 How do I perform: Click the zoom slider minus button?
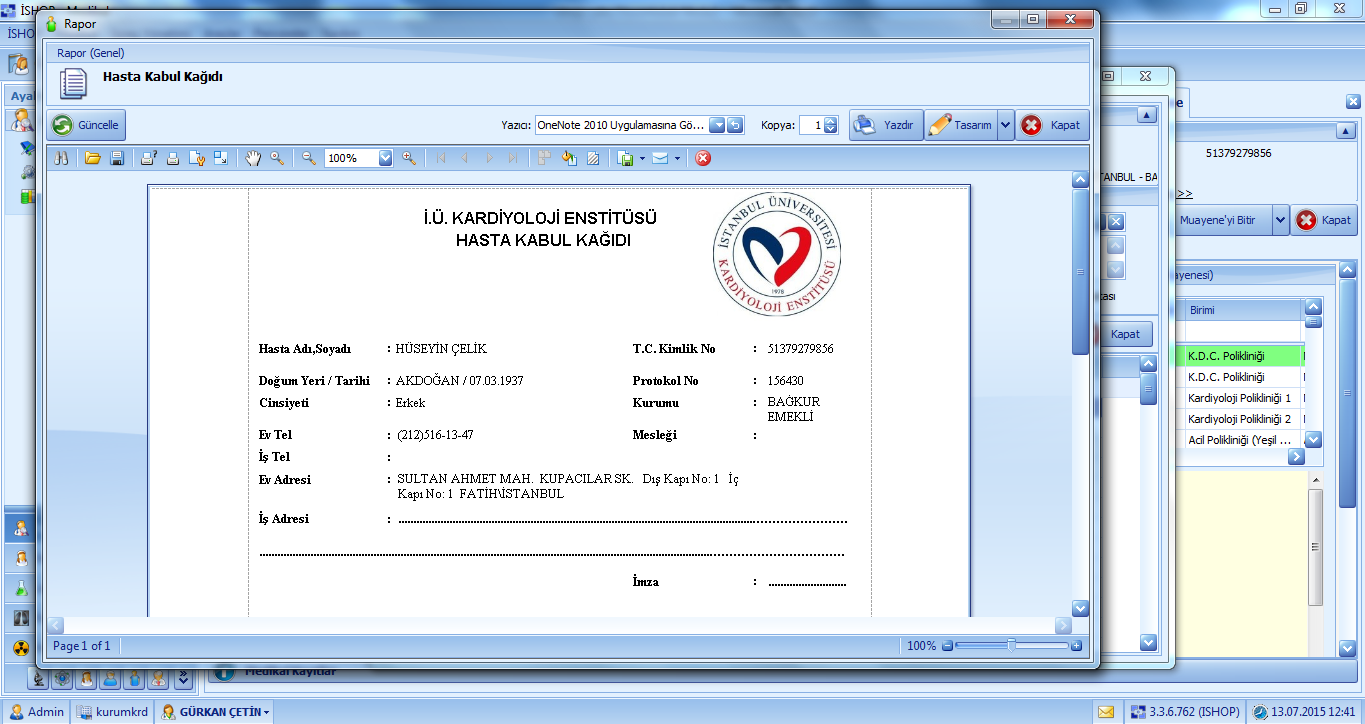(947, 646)
